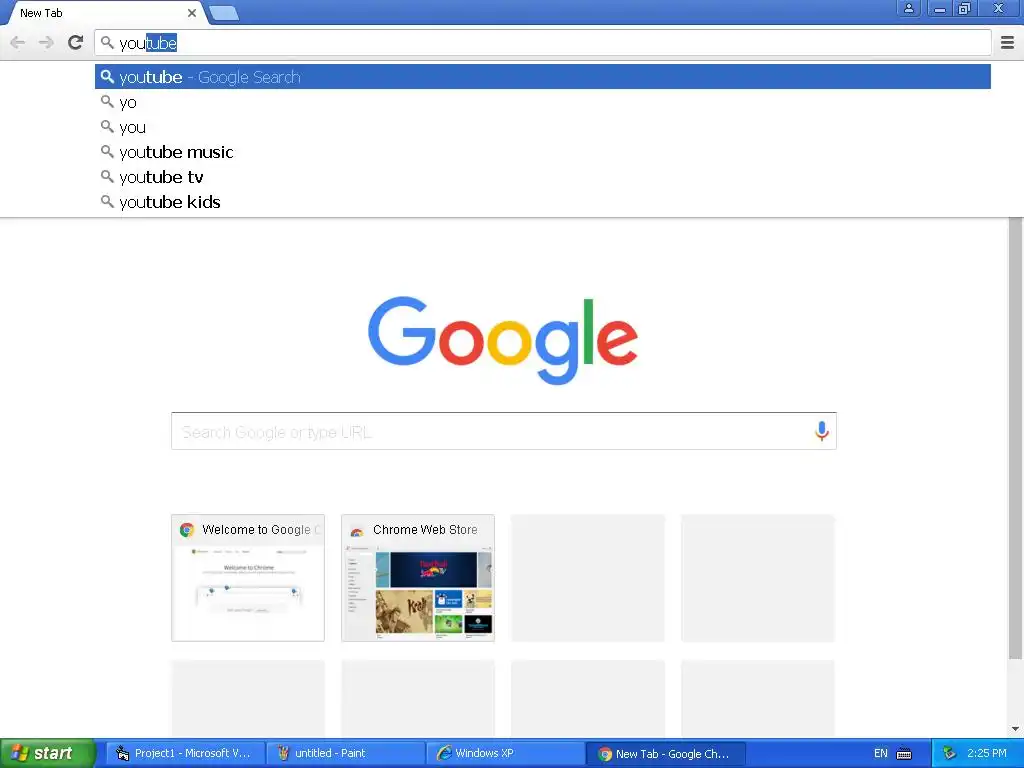The image size is (1024, 768).
Task: Select the 'you' suggestion
Action: [x=543, y=127]
